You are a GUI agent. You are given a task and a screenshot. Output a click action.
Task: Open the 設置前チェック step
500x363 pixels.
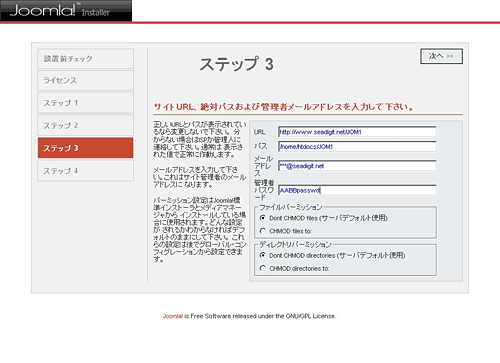click(x=86, y=59)
